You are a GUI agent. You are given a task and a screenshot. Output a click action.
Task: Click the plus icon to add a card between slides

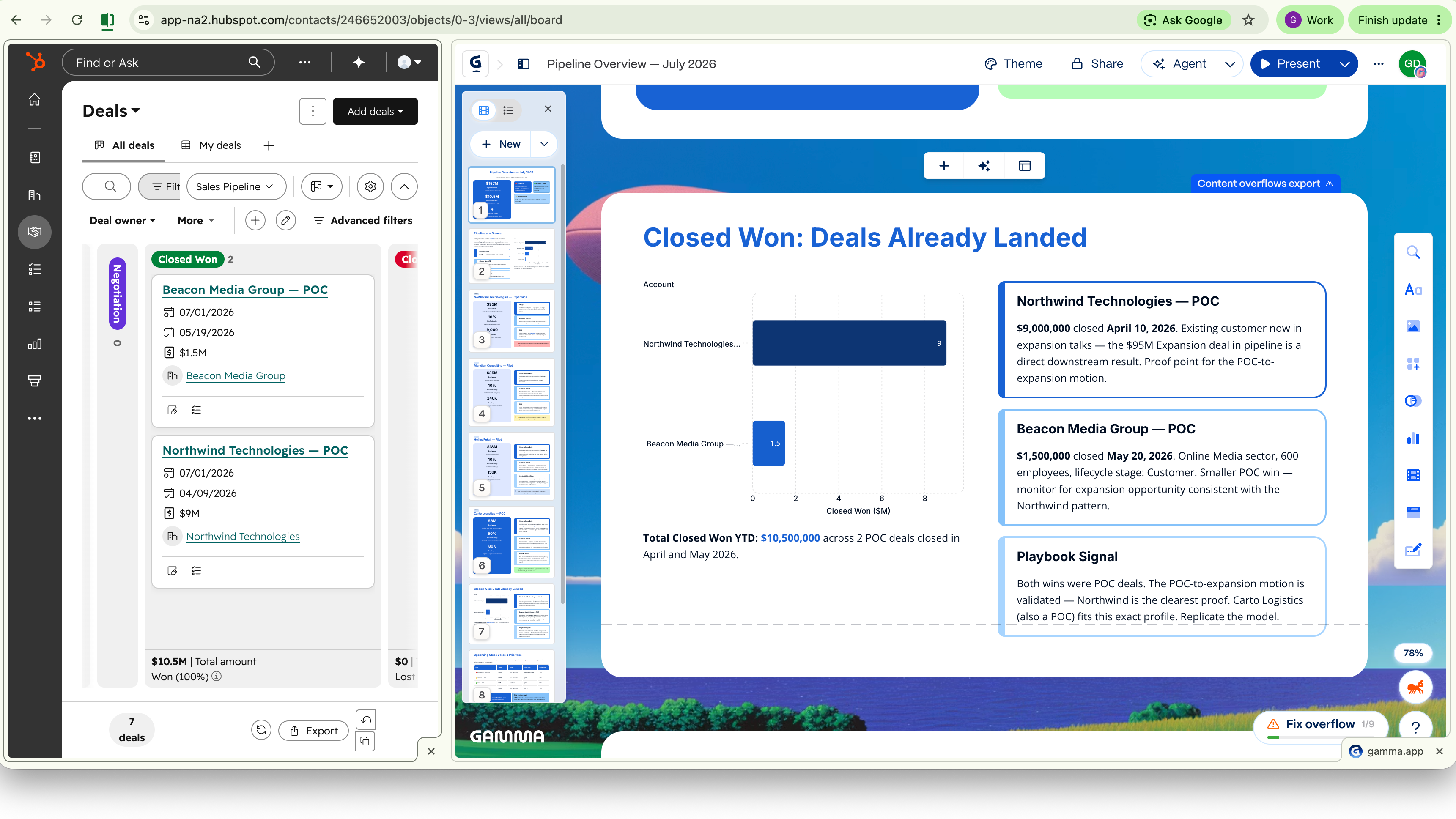(x=944, y=166)
